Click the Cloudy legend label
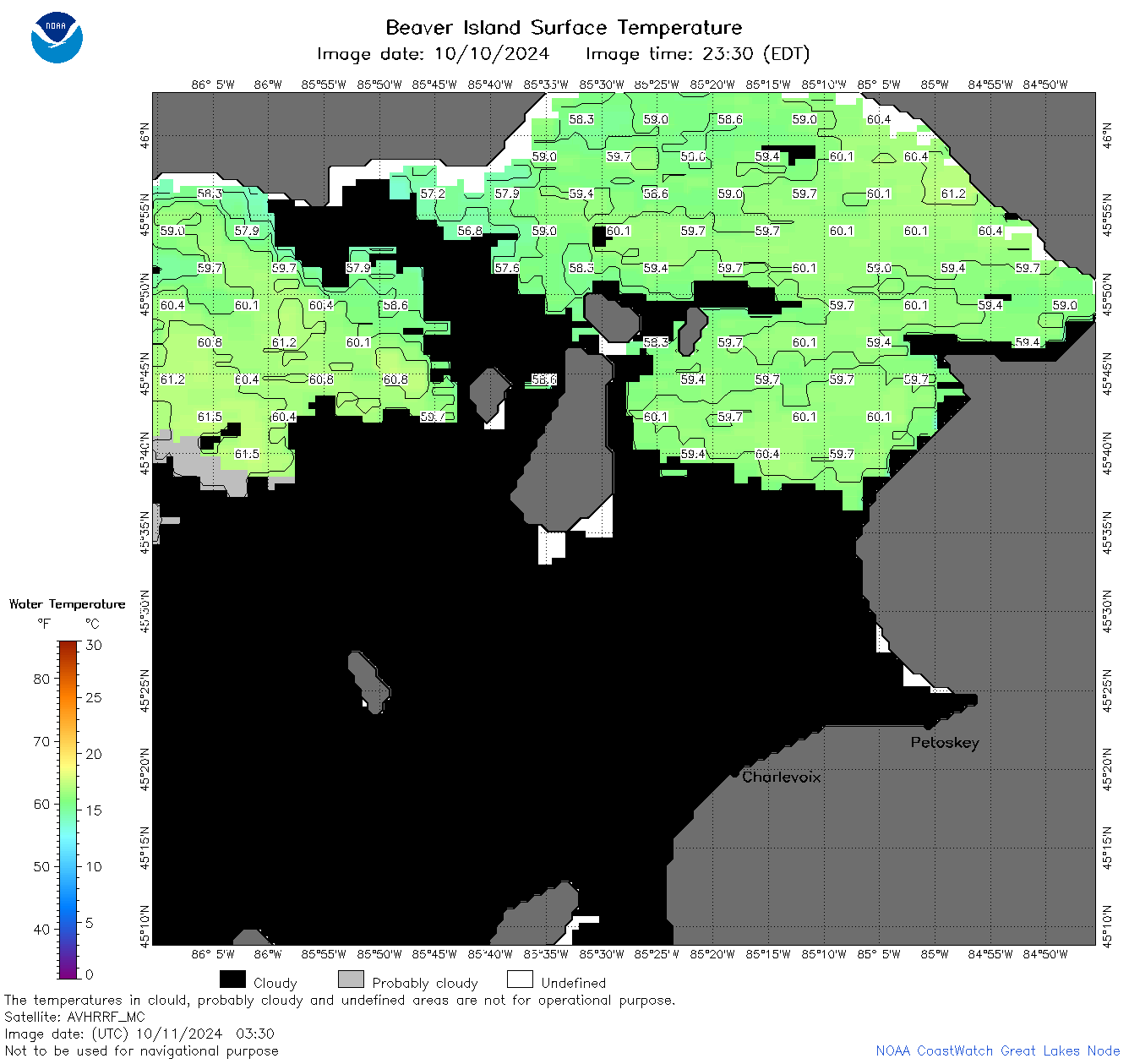The image size is (1129, 1064). tap(275, 983)
